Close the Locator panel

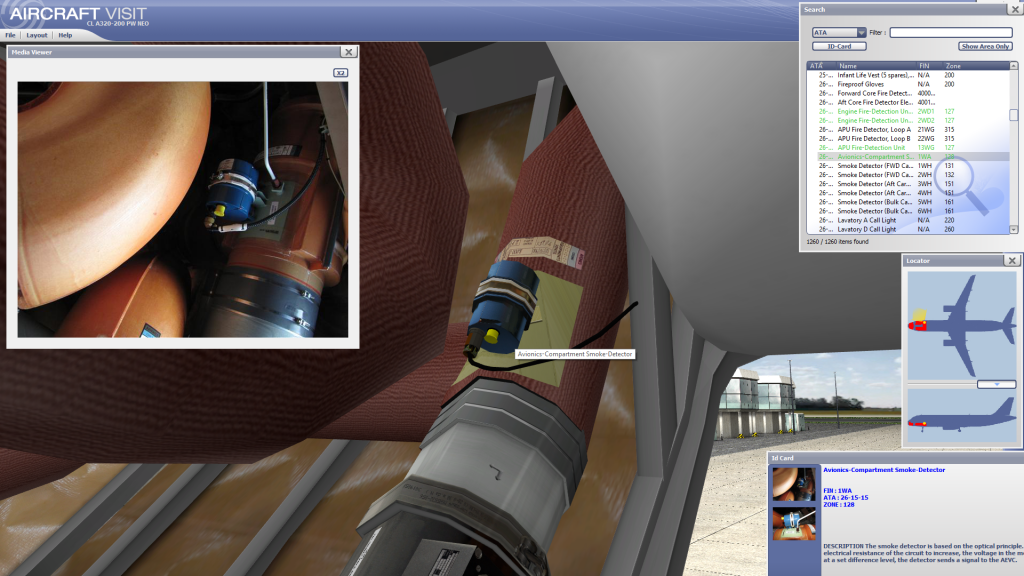tap(1012, 261)
